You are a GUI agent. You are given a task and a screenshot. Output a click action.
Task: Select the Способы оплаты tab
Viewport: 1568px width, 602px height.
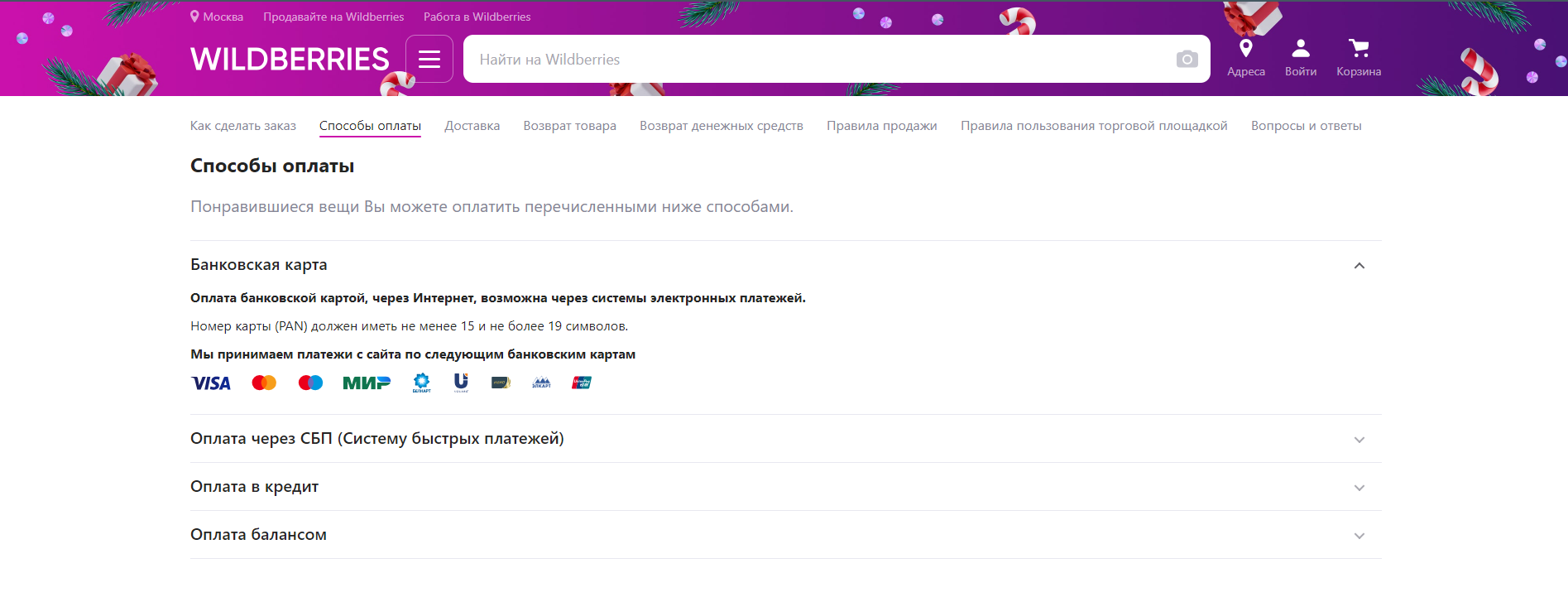[370, 126]
